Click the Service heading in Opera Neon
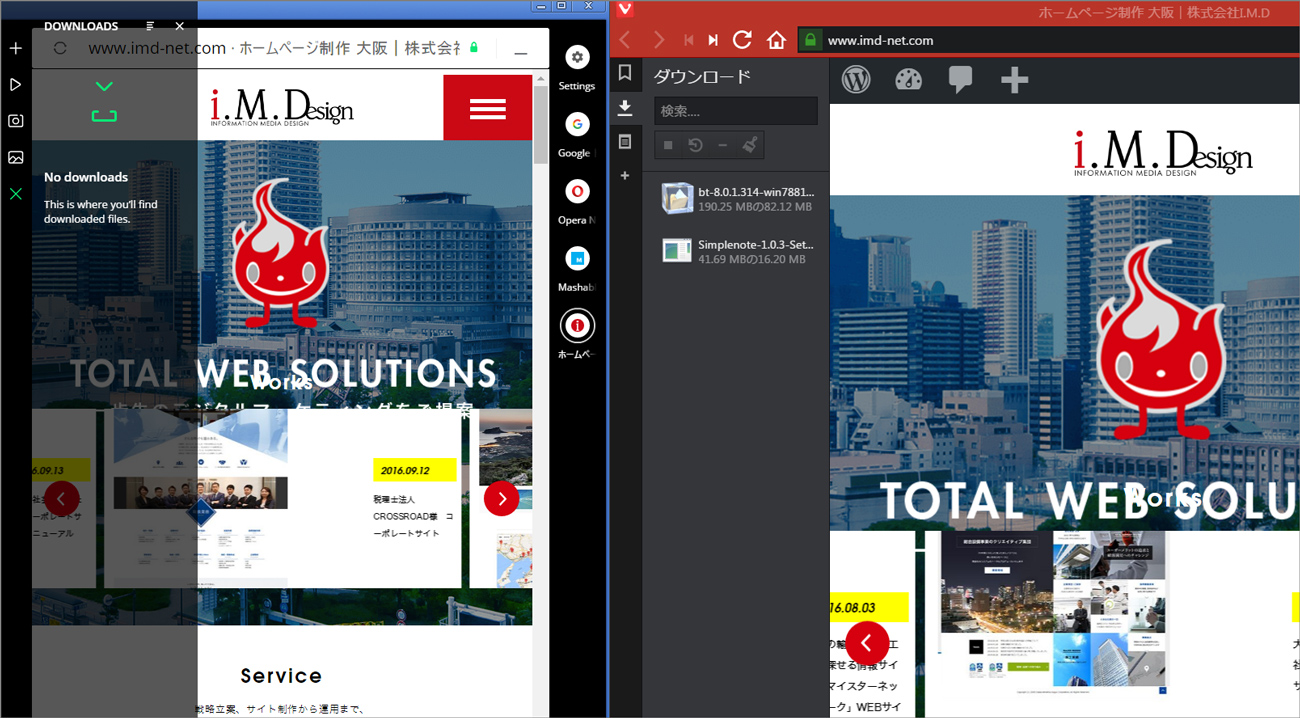The image size is (1300, 718). point(281,676)
